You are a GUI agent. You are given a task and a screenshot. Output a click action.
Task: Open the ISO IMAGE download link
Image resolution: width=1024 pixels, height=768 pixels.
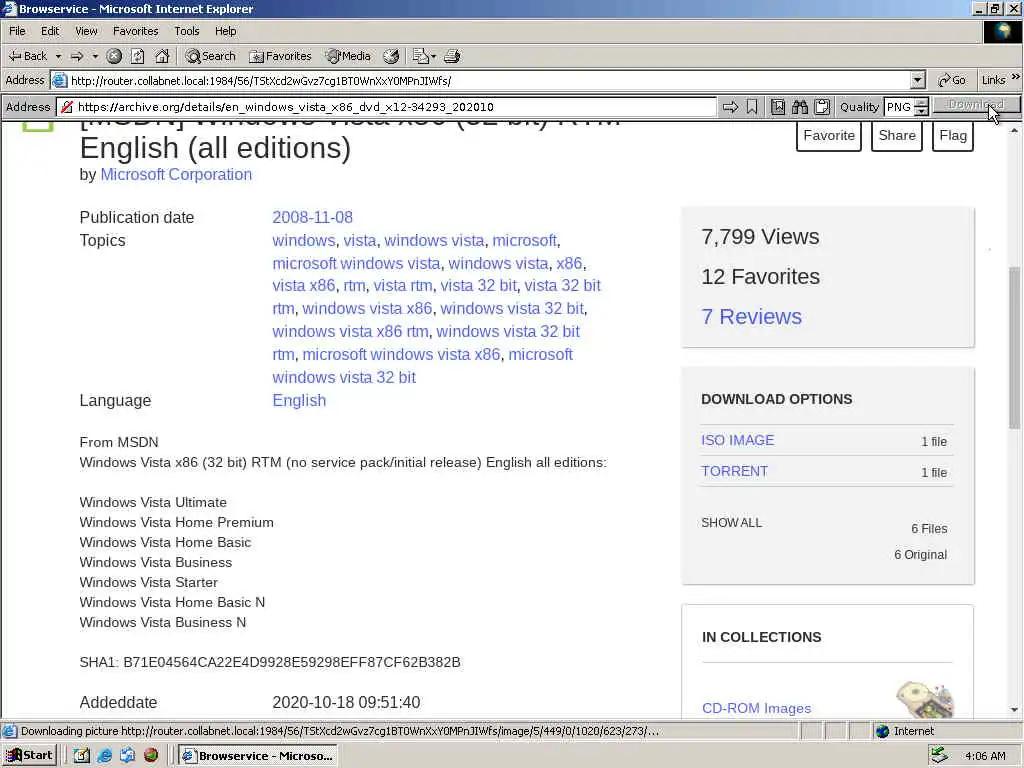coord(737,440)
